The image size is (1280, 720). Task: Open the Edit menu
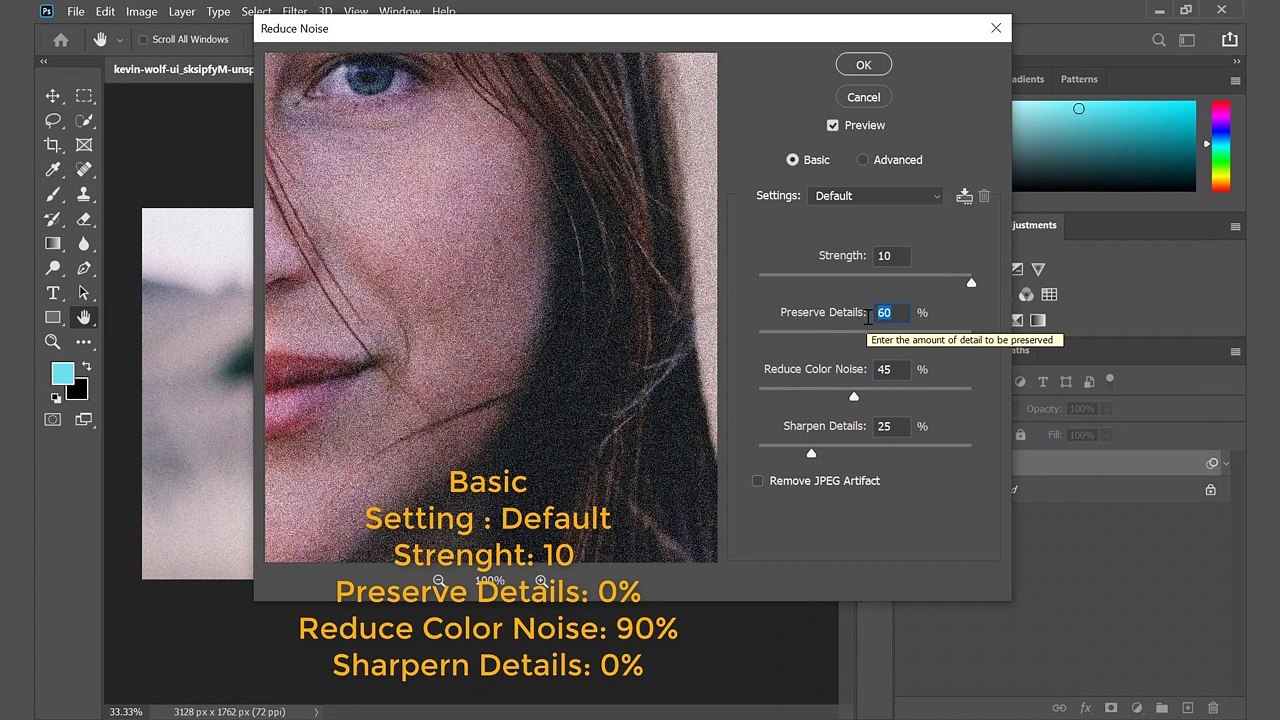point(105,12)
